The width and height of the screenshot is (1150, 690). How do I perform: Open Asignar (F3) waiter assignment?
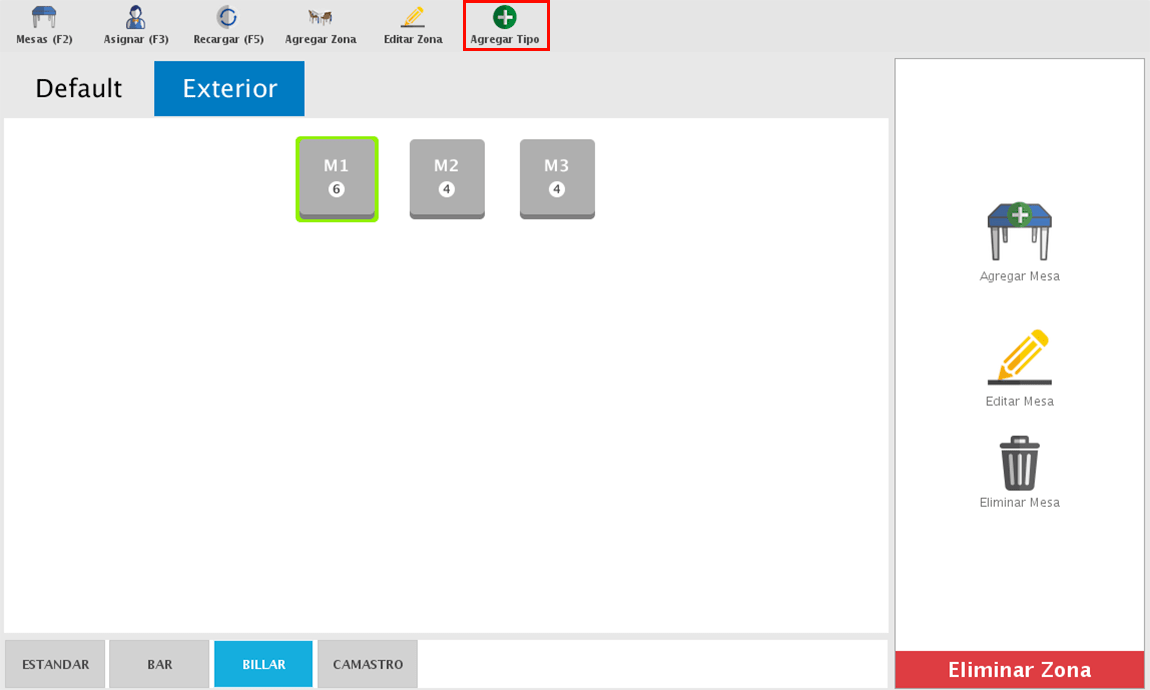(136, 18)
